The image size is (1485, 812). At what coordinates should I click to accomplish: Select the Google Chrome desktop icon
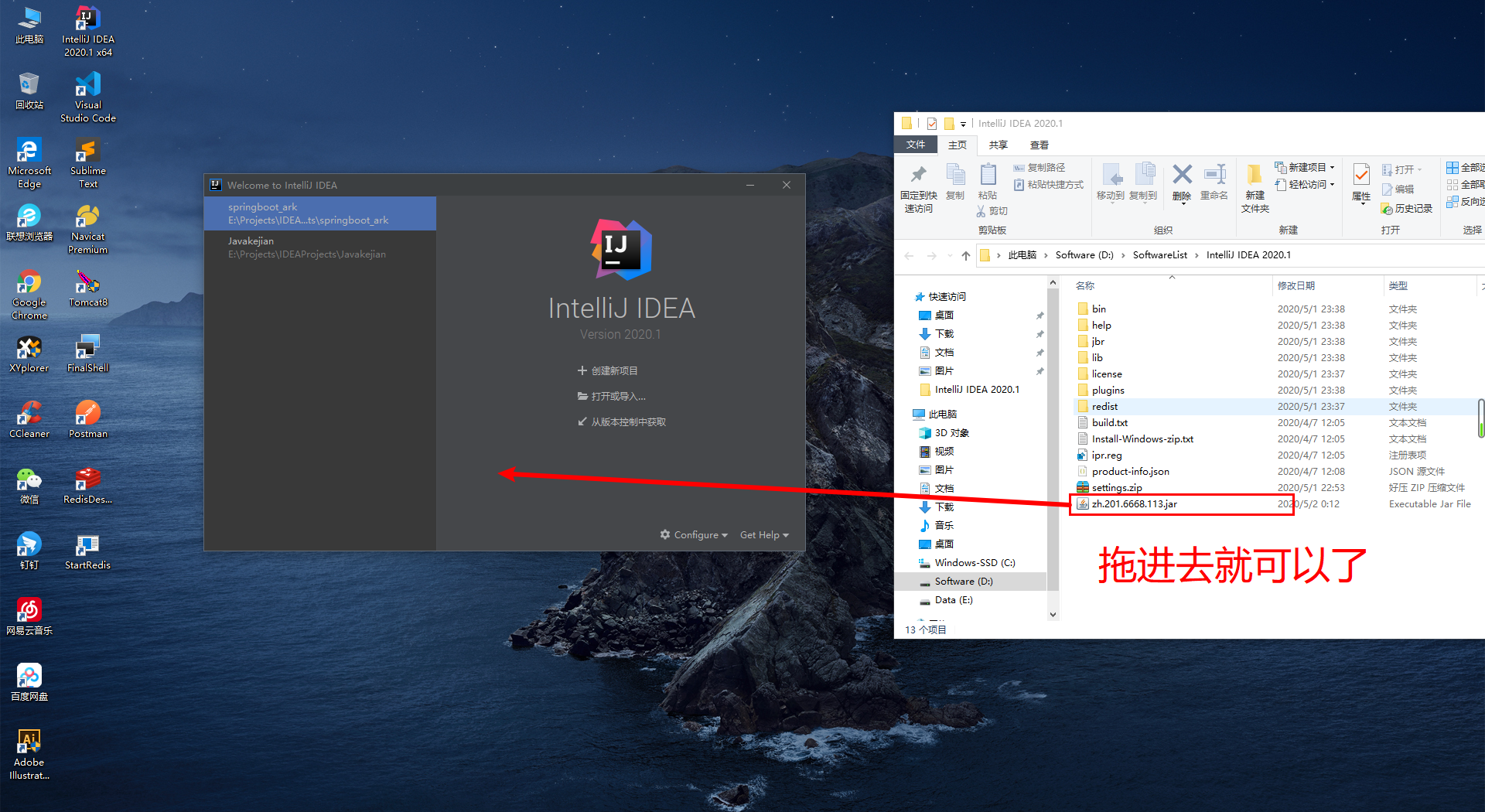(29, 295)
